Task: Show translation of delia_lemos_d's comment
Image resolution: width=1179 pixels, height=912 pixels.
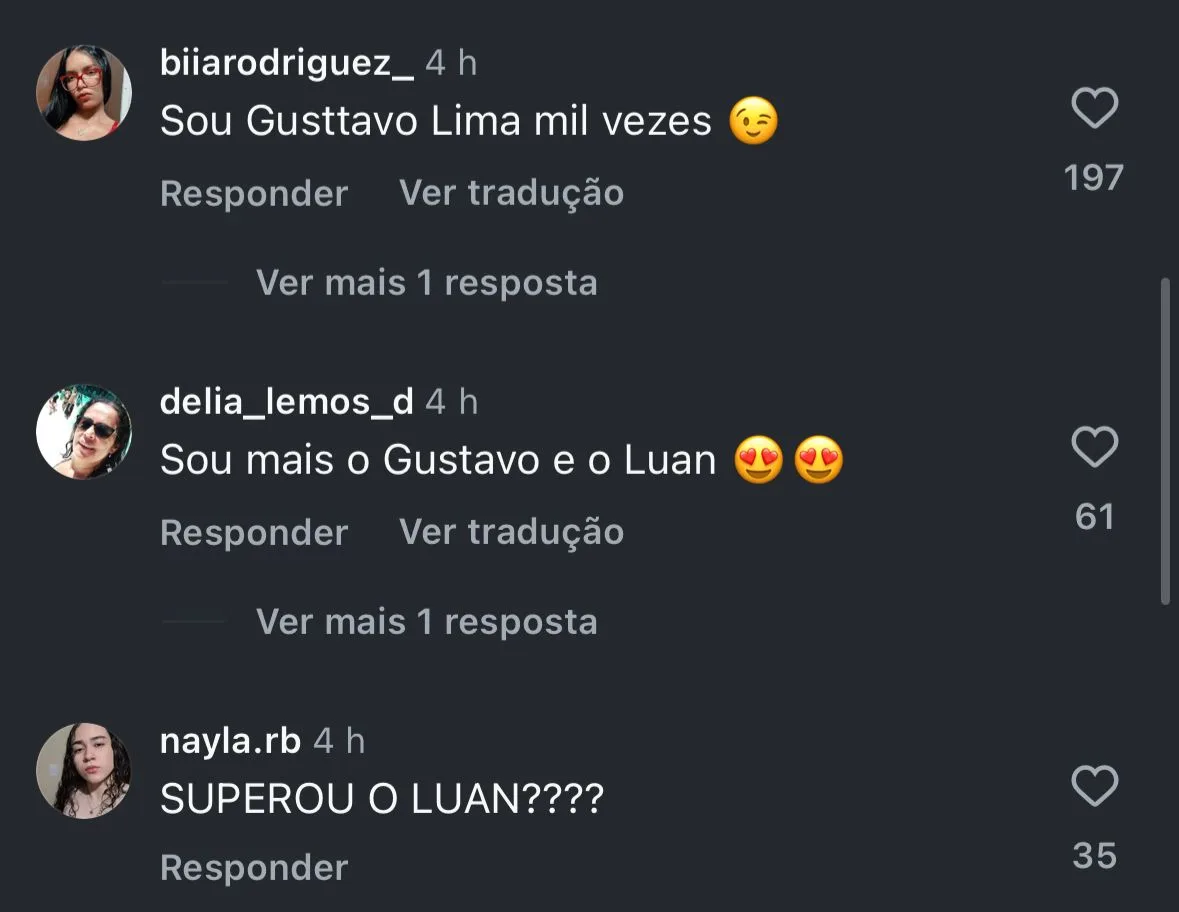Action: coord(511,532)
